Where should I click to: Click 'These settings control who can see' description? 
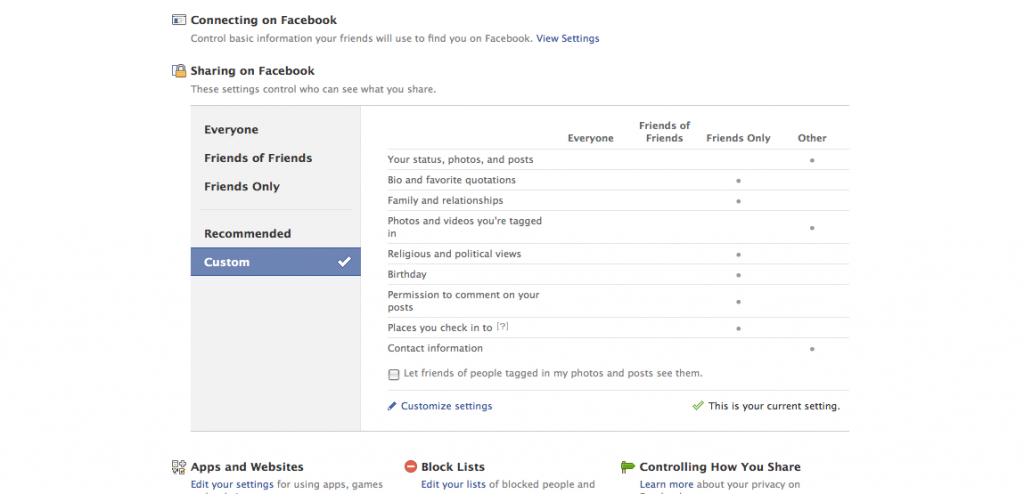(313, 89)
